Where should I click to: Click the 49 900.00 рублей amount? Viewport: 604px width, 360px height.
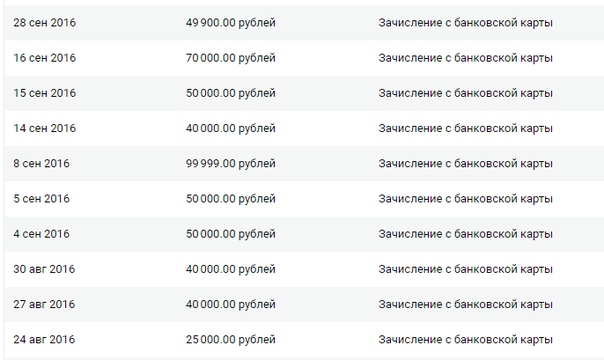[230, 23]
